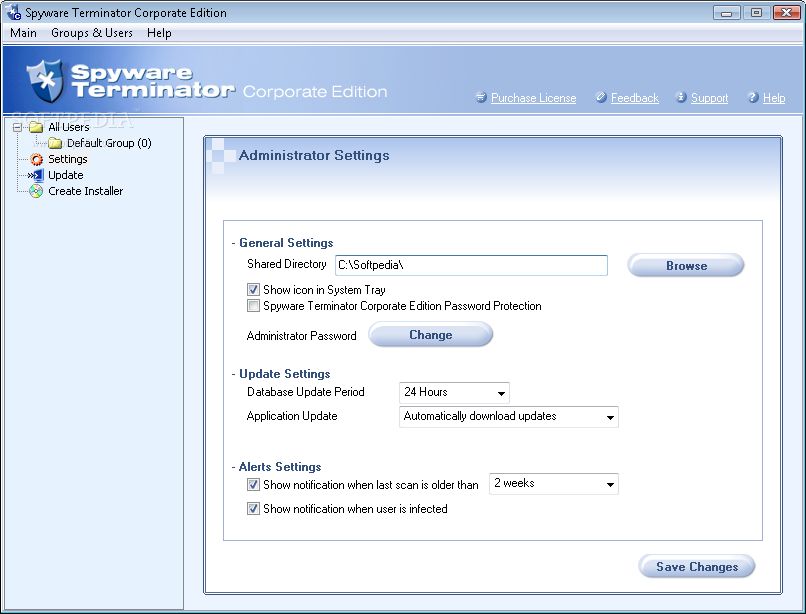806x614 pixels.
Task: Click the Application Update label
Action: [x=292, y=416]
